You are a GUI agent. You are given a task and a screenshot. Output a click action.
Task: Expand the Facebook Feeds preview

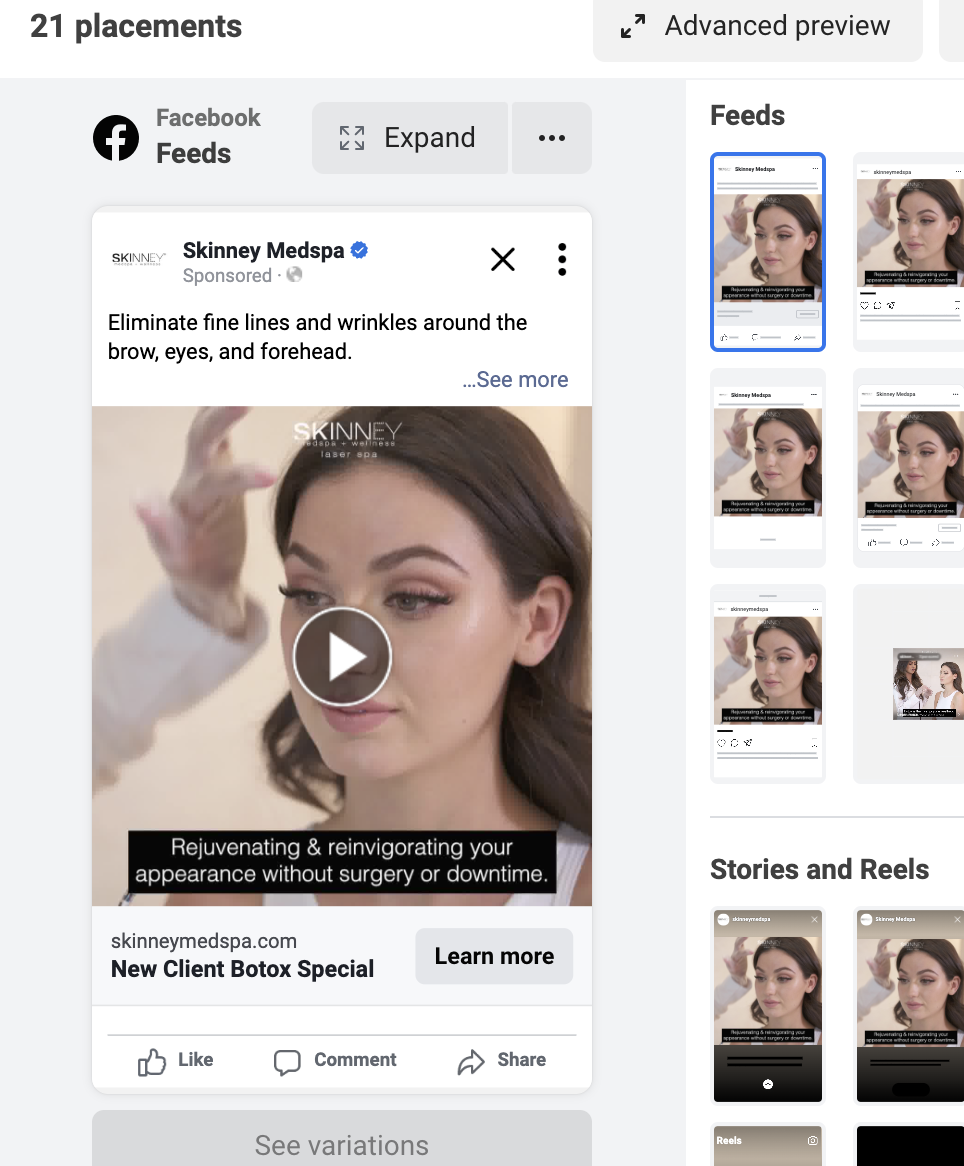[x=410, y=138]
